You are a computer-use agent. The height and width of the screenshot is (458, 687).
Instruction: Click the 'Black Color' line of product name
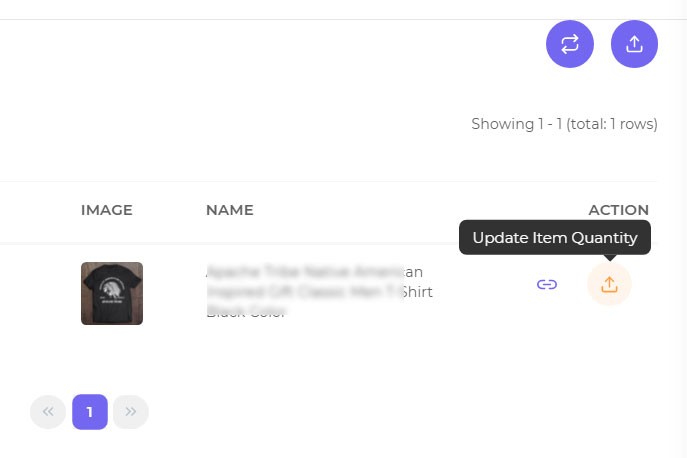pos(246,312)
